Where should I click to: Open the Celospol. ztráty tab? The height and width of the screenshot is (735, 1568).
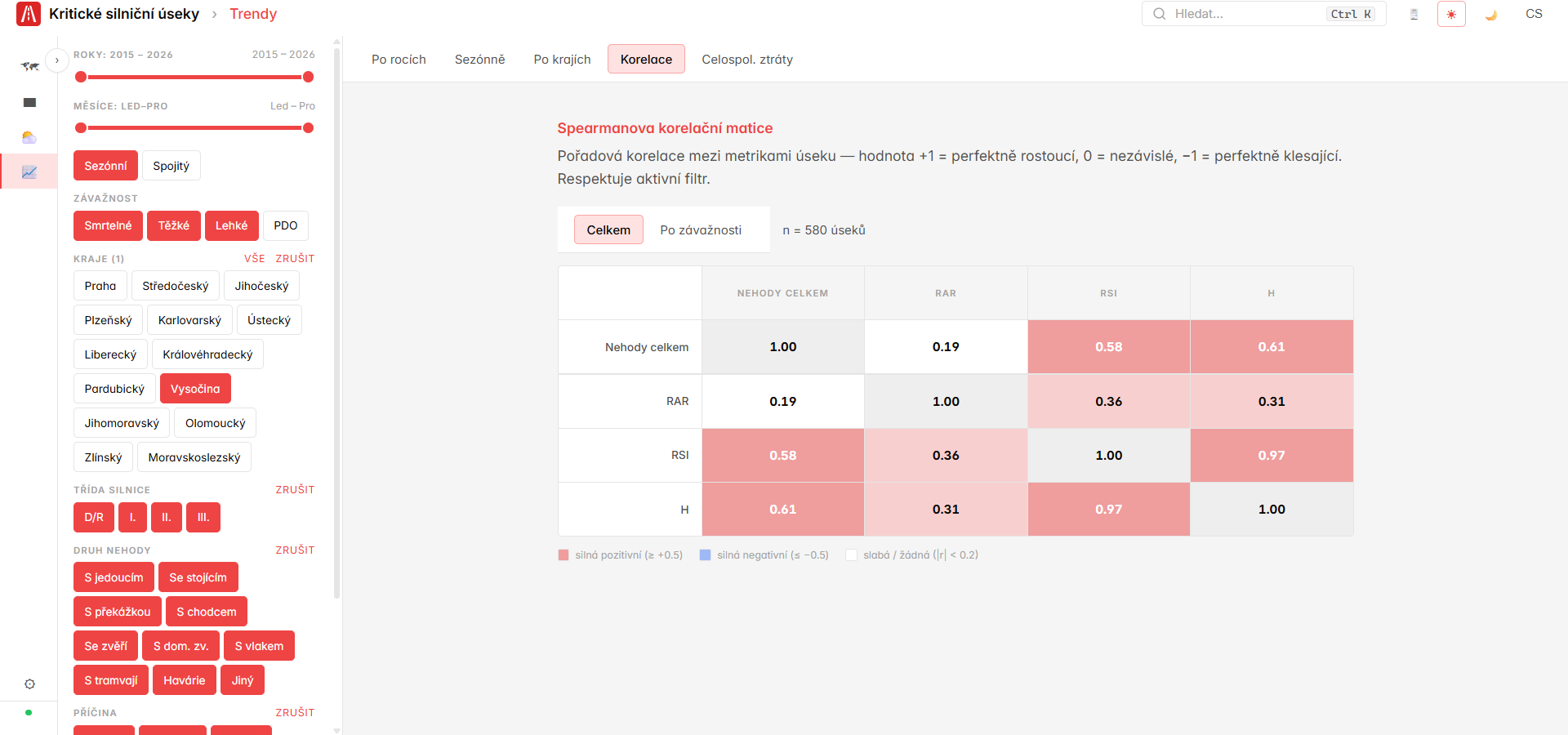pyautogui.click(x=747, y=59)
